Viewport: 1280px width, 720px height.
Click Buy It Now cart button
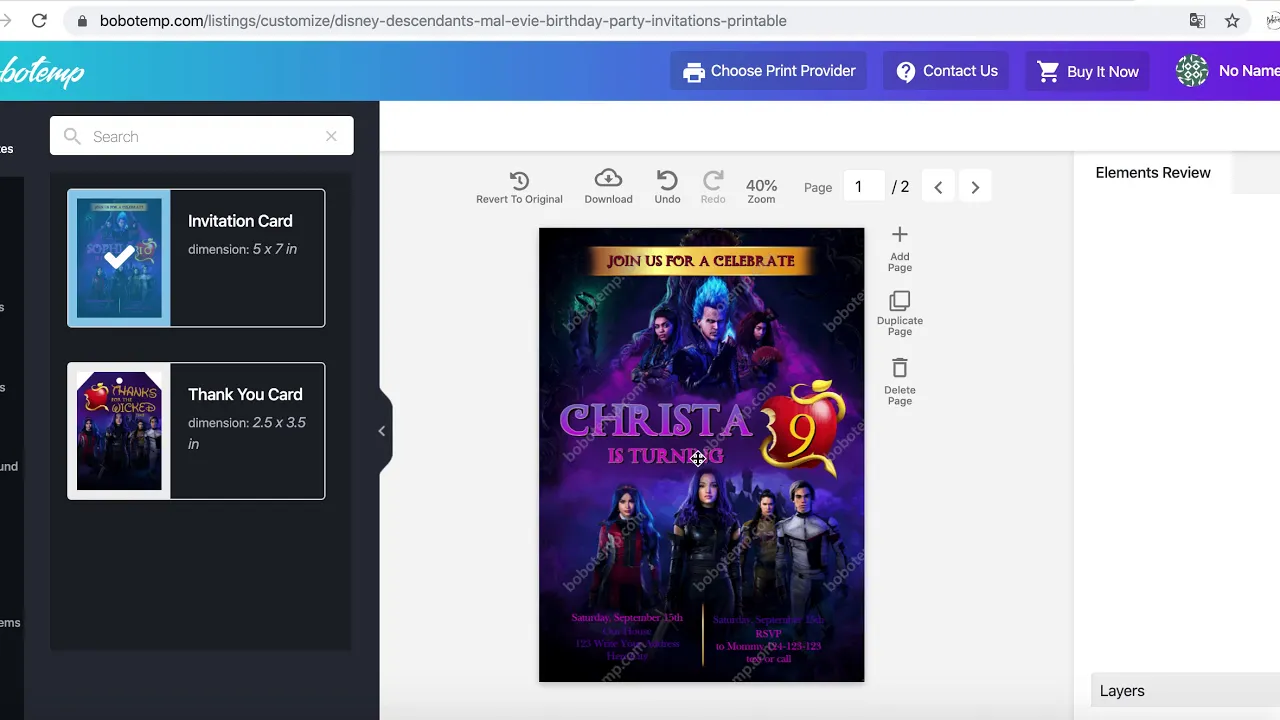click(x=1087, y=71)
